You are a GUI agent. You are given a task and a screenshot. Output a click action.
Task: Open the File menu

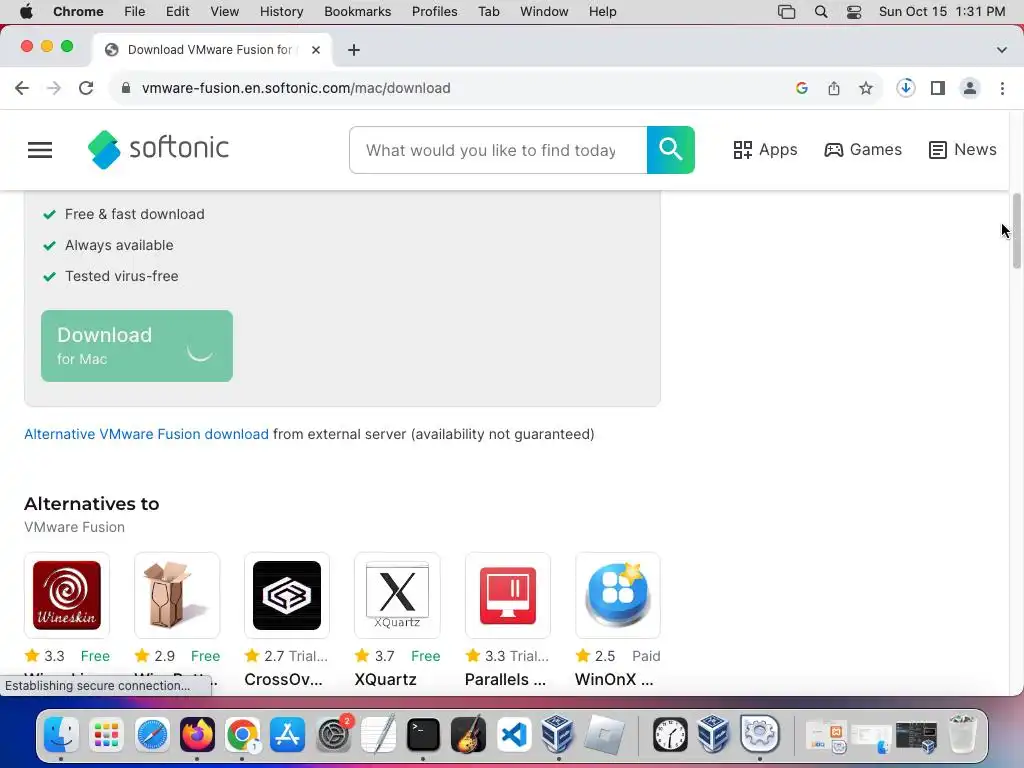coord(135,12)
